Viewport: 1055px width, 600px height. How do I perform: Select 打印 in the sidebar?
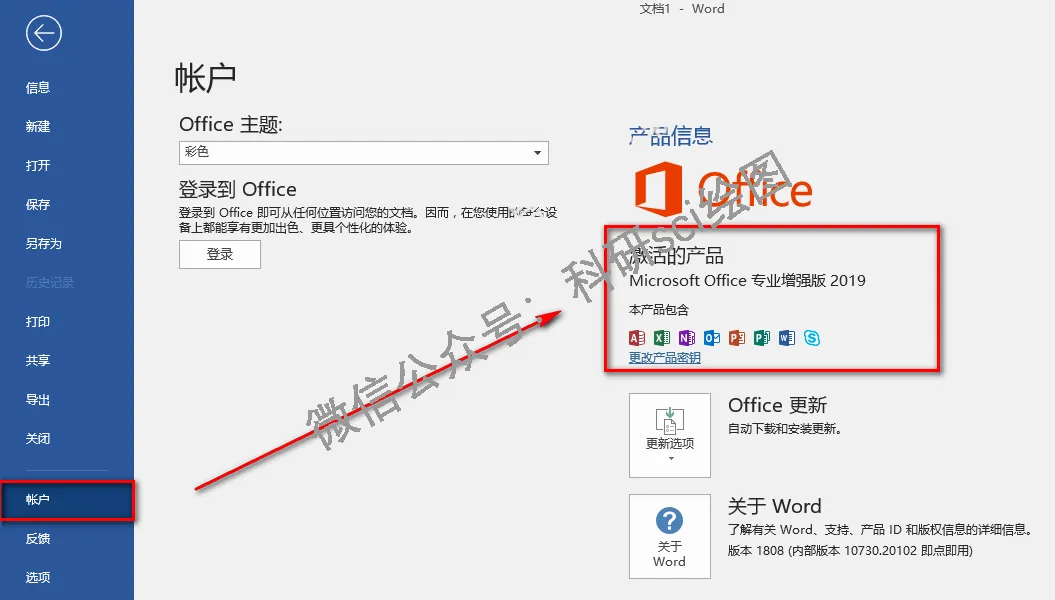pyautogui.click(x=38, y=322)
